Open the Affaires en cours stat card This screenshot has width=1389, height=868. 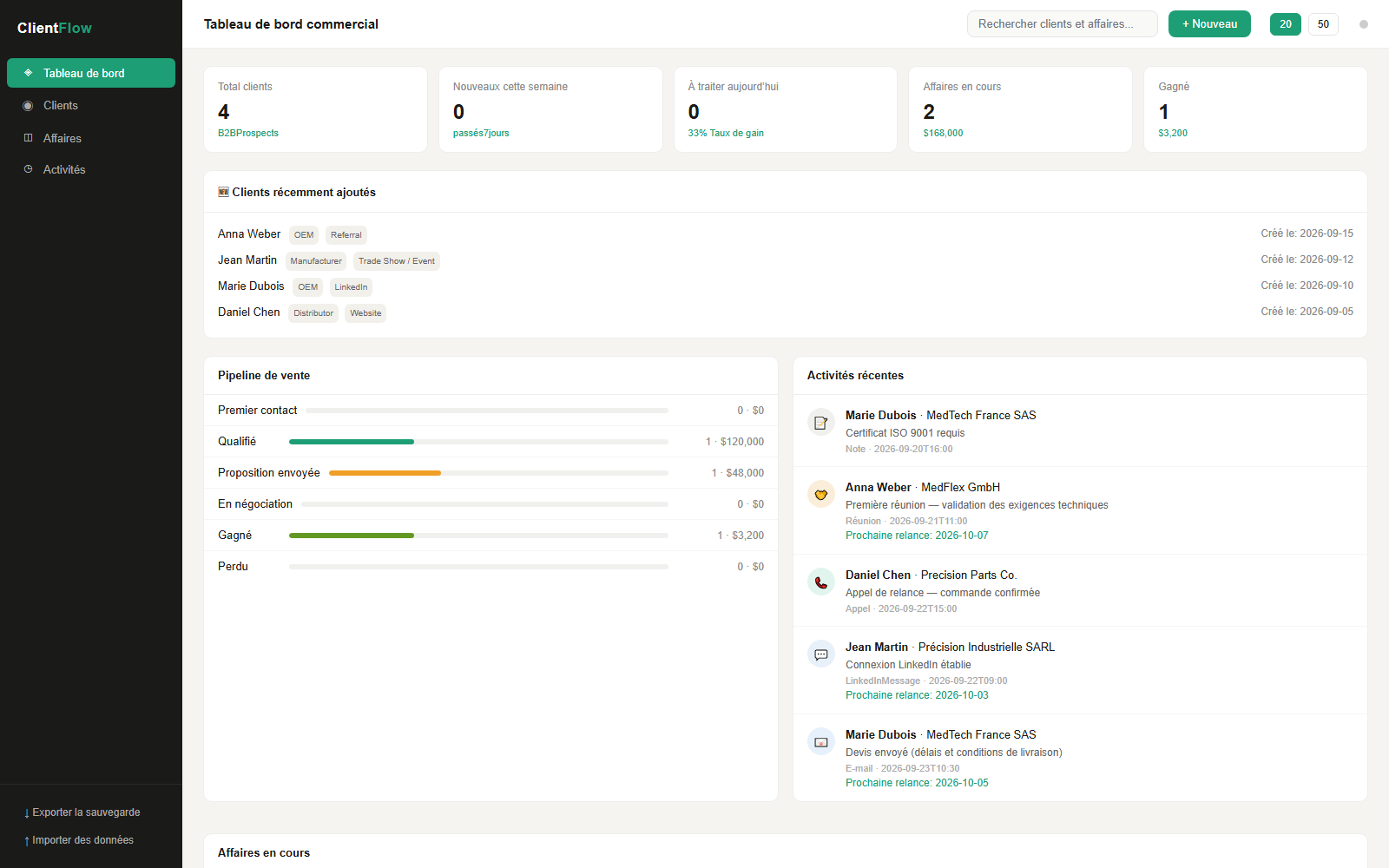(x=1020, y=109)
